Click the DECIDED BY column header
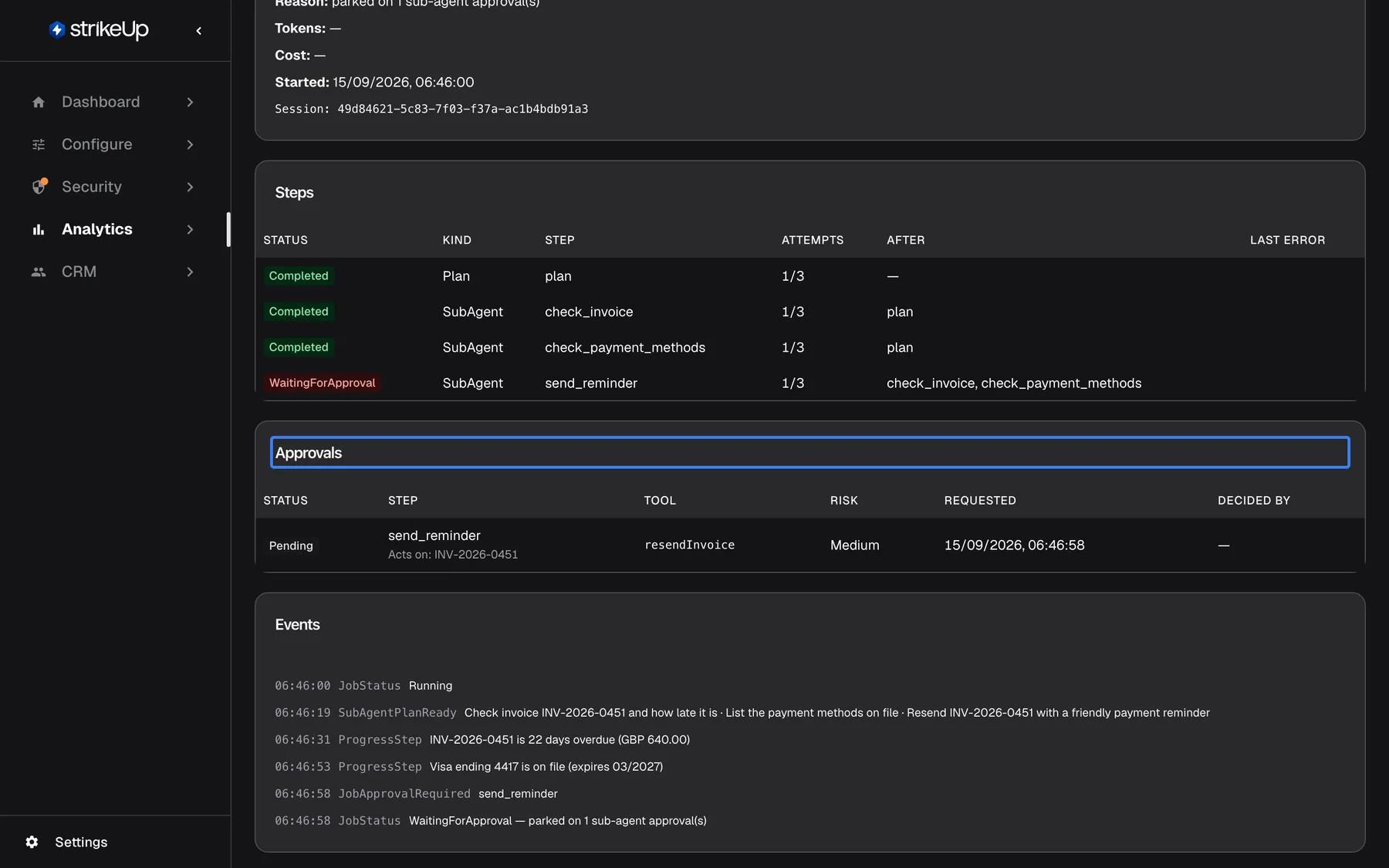 click(x=1253, y=501)
